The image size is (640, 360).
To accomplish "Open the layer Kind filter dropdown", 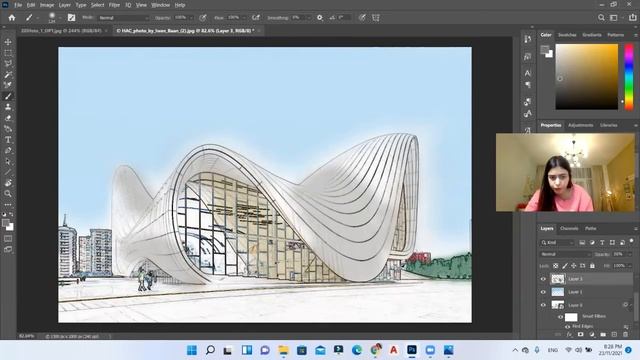I will [558, 242].
